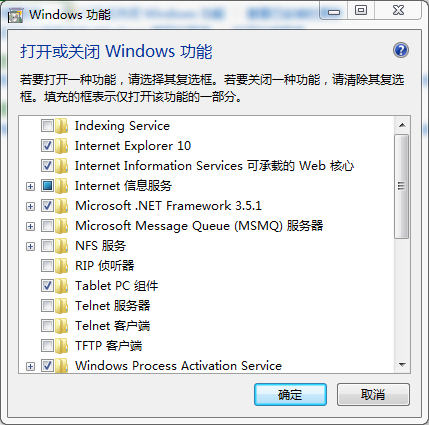Select the Tablet PC 组件 folder icon
Viewport: 429px width, 425px height.
pos(61,286)
